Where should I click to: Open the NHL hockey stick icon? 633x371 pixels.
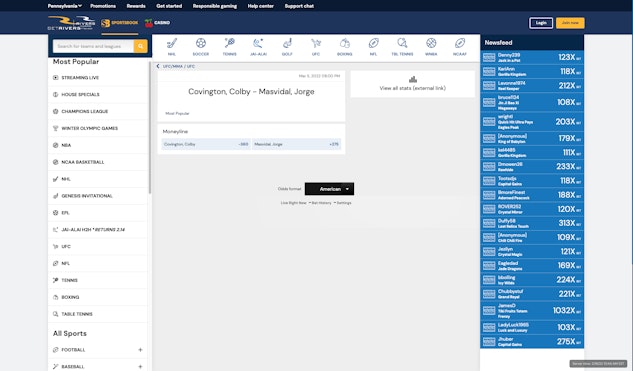172,43
